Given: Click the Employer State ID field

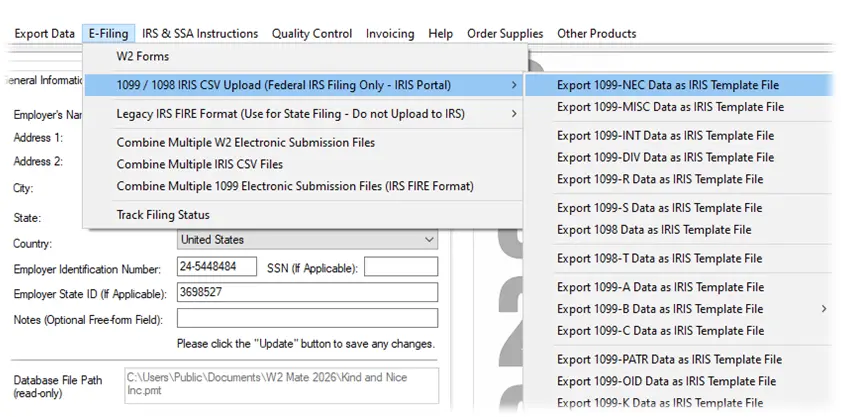Looking at the screenshot, I should pos(307,292).
